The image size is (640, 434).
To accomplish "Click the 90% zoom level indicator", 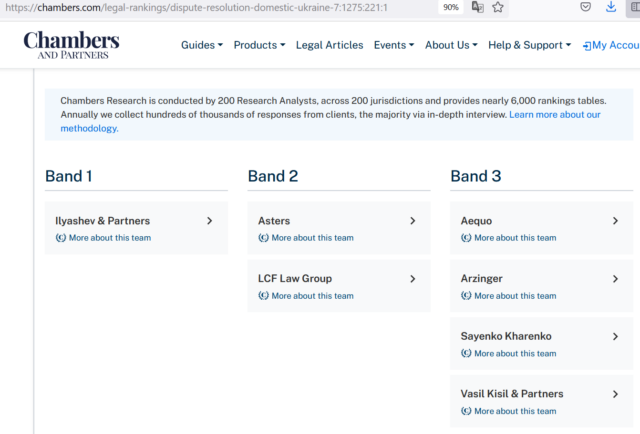I will [x=451, y=7].
